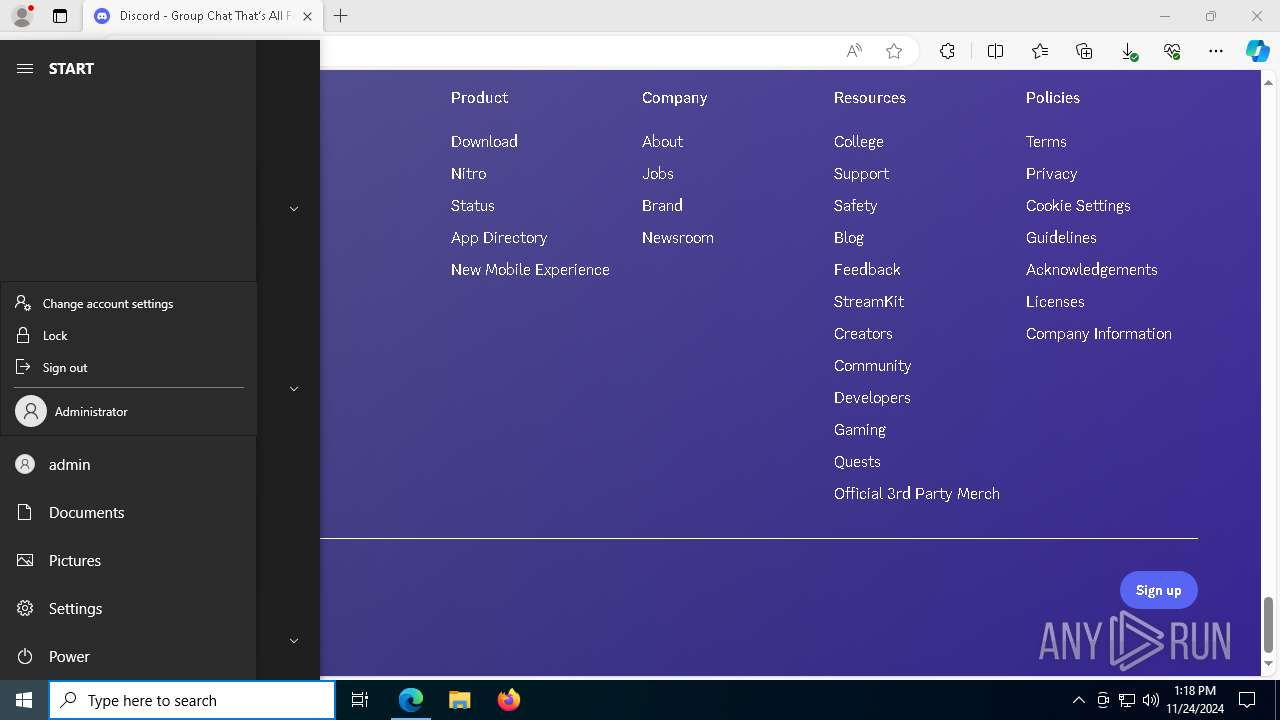Open the Nitro link
The width and height of the screenshot is (1280, 720).
click(468, 173)
